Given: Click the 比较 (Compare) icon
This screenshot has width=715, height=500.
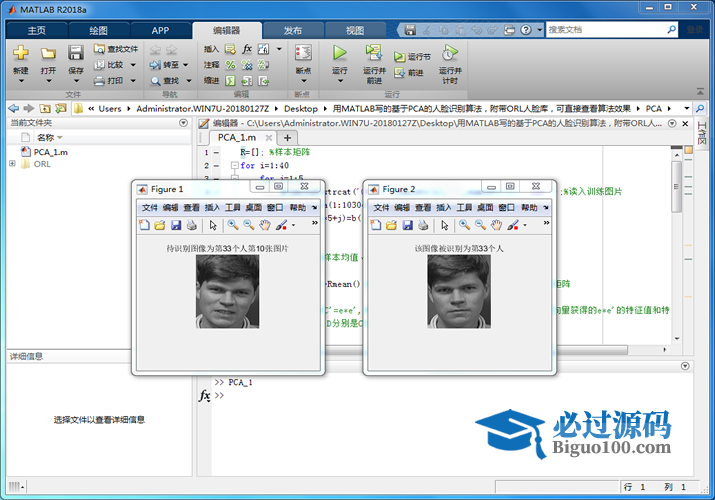Looking at the screenshot, I should pos(99,65).
